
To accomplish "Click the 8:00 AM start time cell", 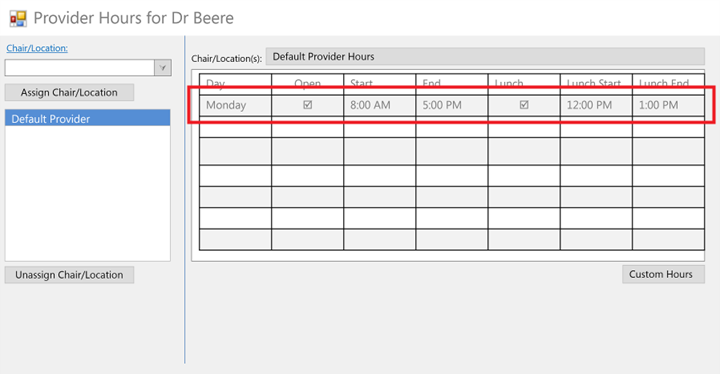I will click(x=380, y=105).
